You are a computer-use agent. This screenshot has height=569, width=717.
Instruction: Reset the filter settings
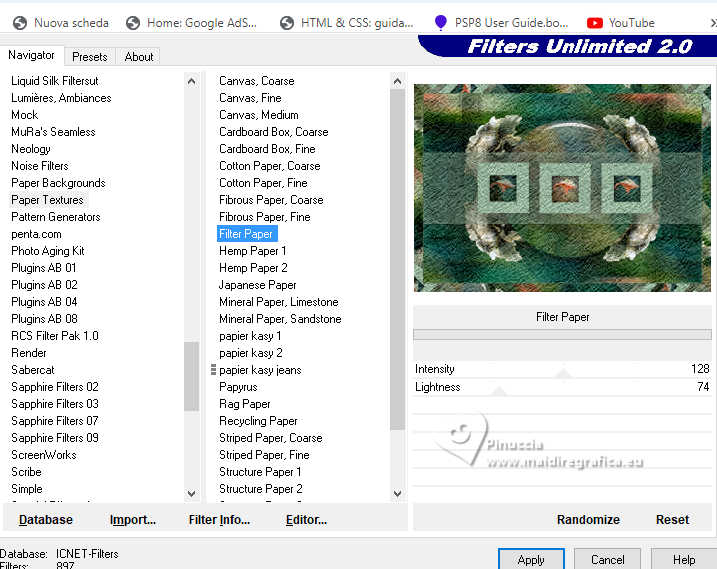672,520
